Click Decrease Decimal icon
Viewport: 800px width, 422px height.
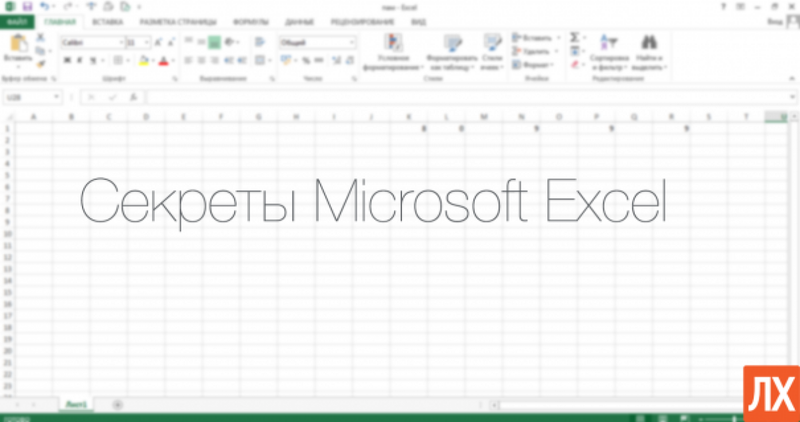(x=349, y=61)
